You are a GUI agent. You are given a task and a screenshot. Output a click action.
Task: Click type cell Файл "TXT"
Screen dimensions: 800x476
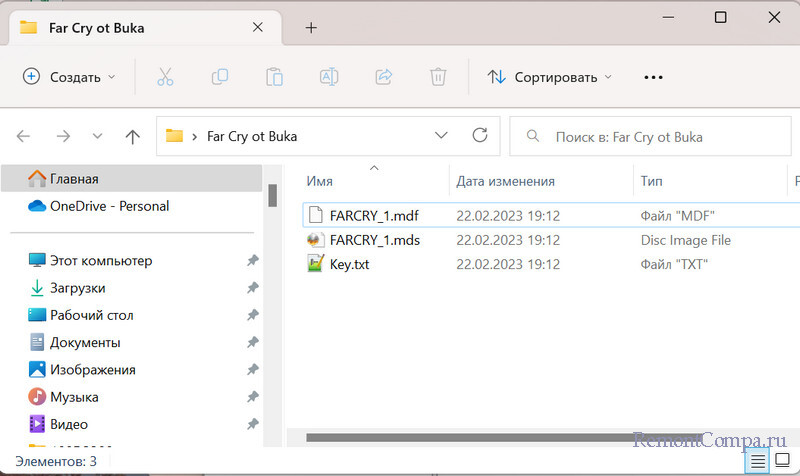pos(674,264)
